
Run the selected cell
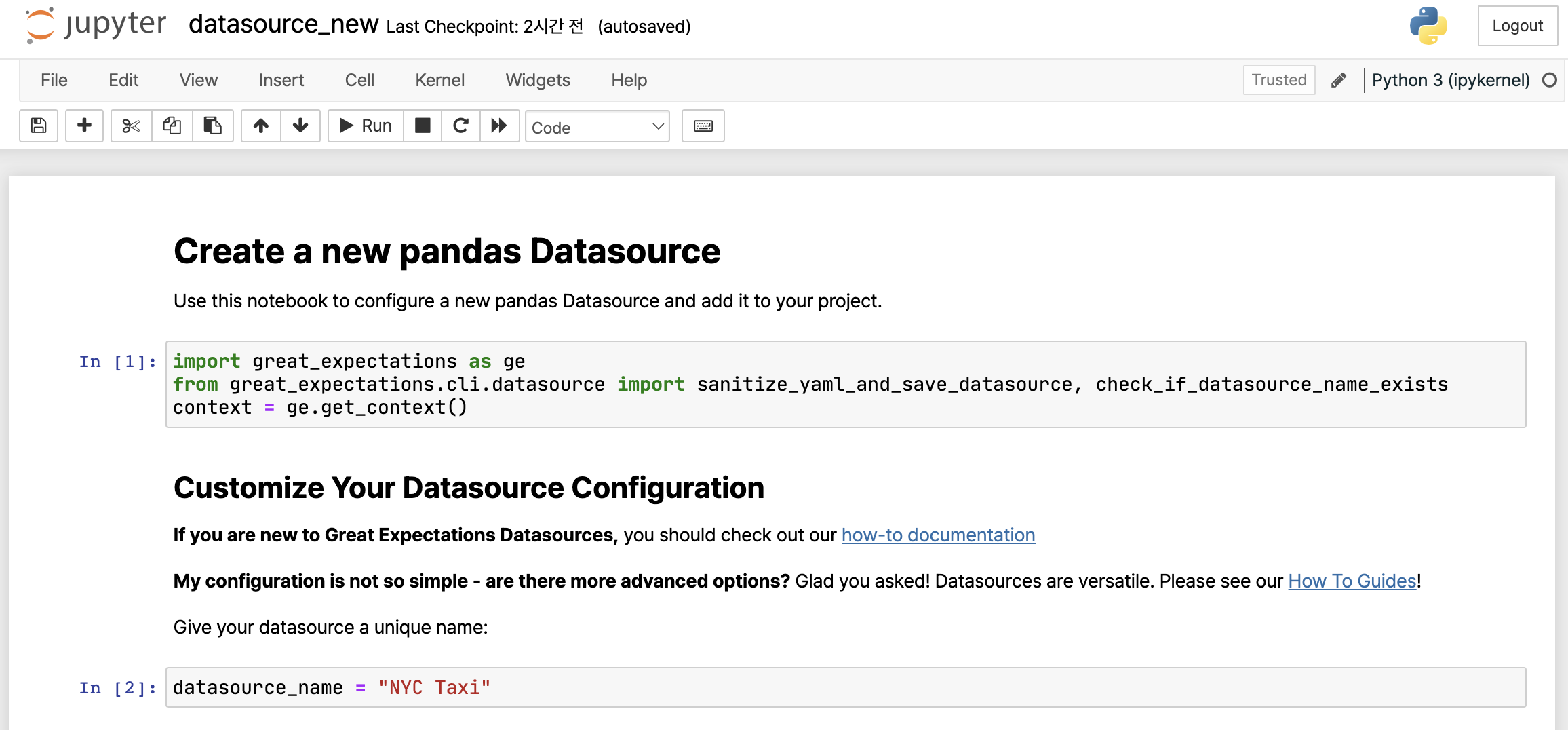pyautogui.click(x=366, y=126)
